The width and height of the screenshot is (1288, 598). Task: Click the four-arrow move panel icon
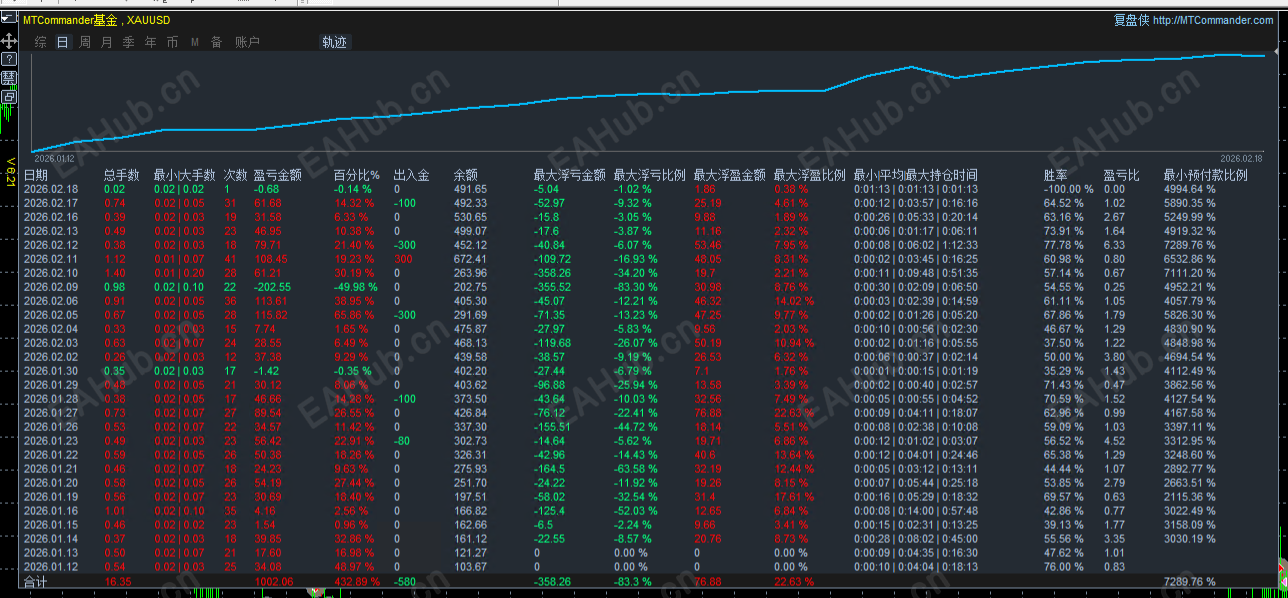pyautogui.click(x=9, y=41)
